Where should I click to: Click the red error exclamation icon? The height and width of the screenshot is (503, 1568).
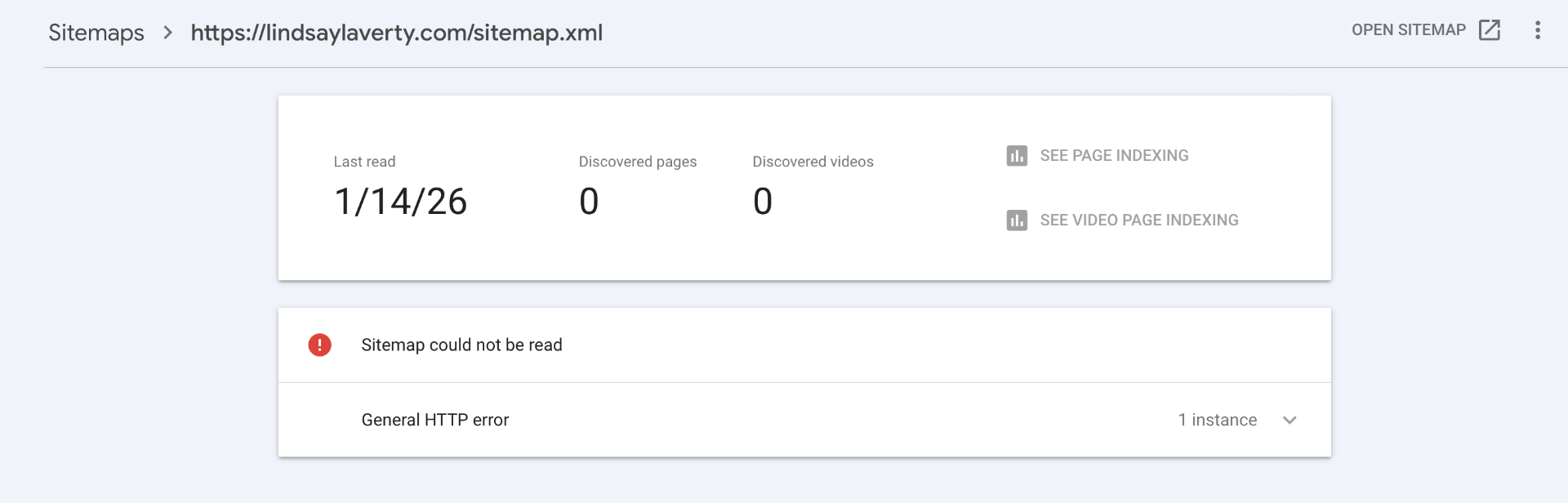(x=319, y=345)
